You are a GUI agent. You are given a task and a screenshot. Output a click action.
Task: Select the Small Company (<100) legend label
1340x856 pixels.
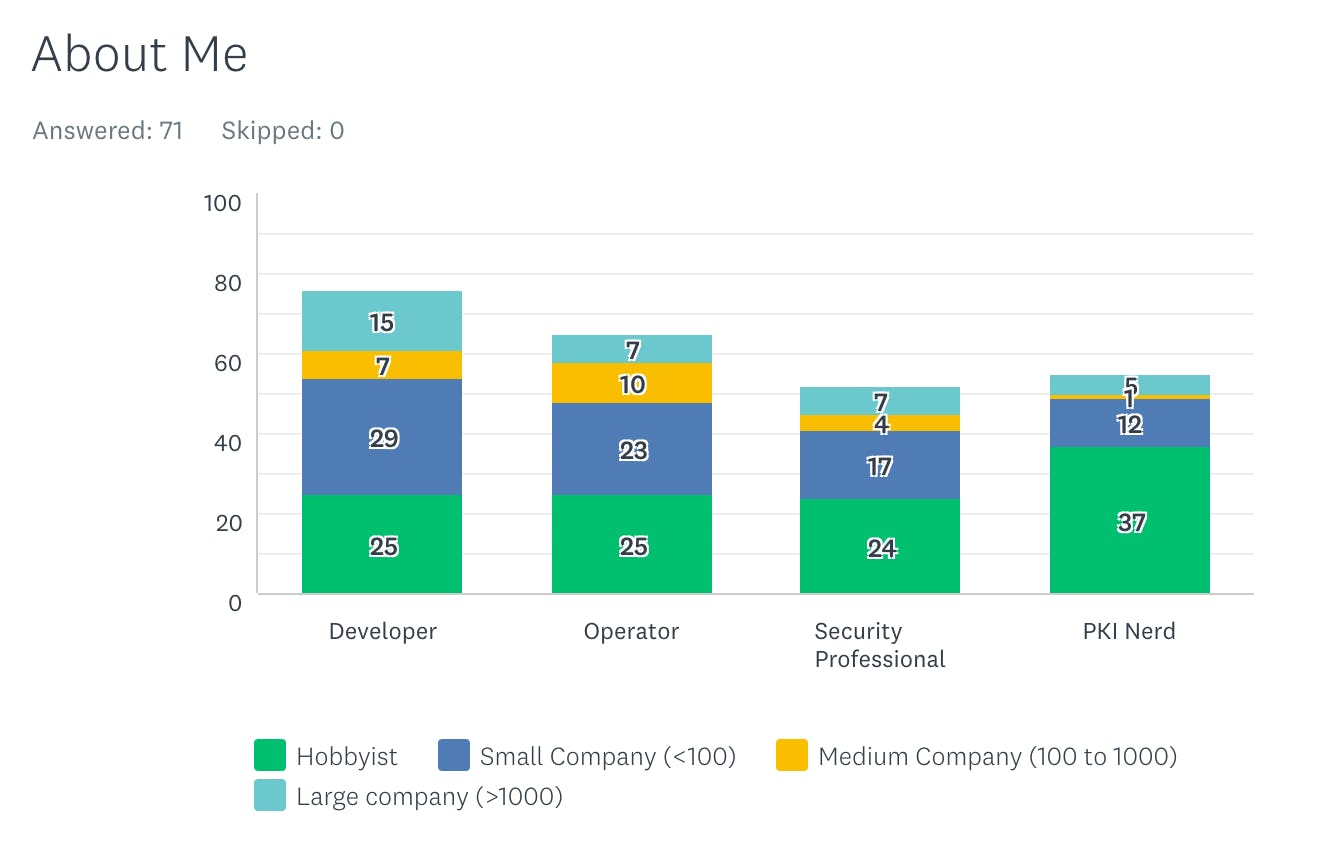(x=607, y=757)
